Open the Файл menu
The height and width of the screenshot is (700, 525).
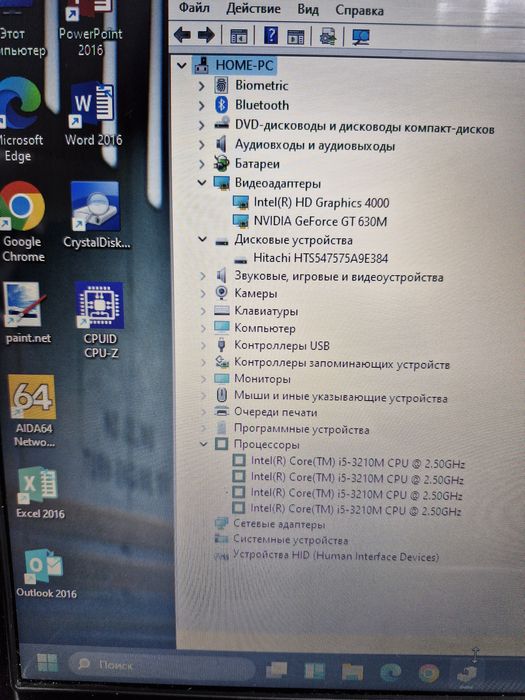pos(194,8)
